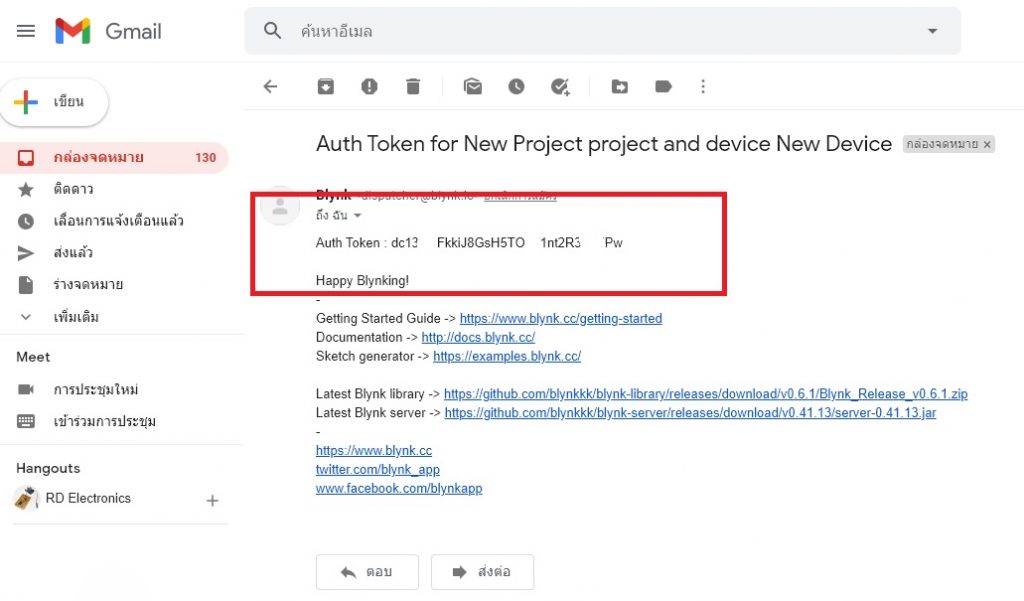Screen dimensions: 1024x601
Task: Click the email subject heading text
Action: (603, 144)
